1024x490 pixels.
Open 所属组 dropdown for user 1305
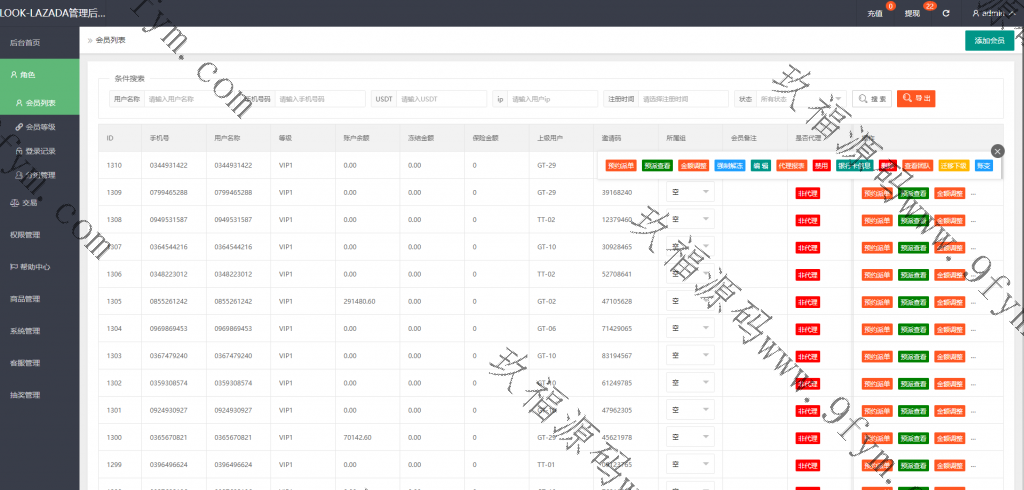pos(690,300)
